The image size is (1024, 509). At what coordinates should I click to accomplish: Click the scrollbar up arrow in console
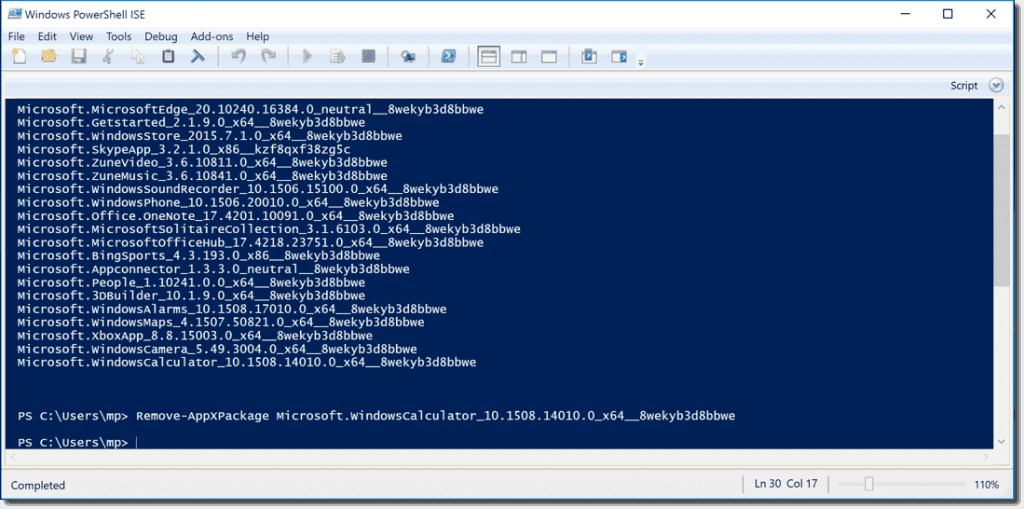(1001, 106)
